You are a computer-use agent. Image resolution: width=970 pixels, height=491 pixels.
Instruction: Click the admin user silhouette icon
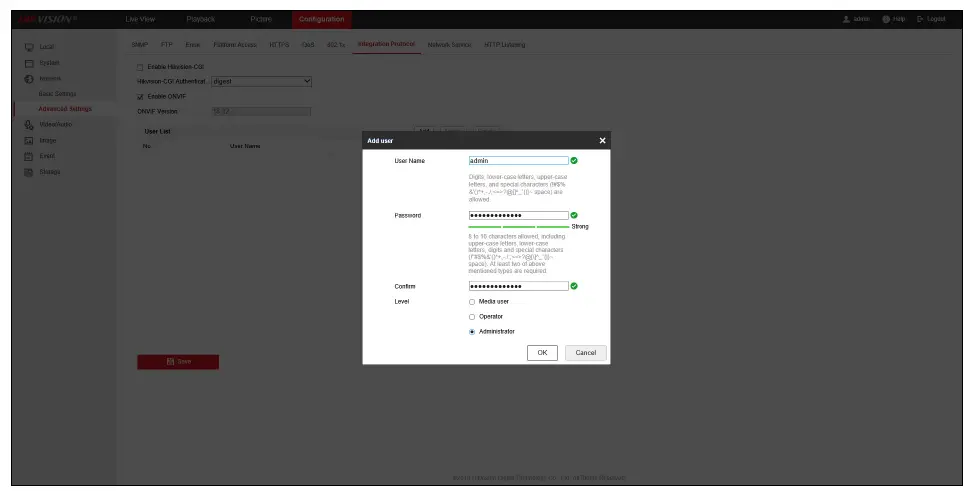pos(846,19)
